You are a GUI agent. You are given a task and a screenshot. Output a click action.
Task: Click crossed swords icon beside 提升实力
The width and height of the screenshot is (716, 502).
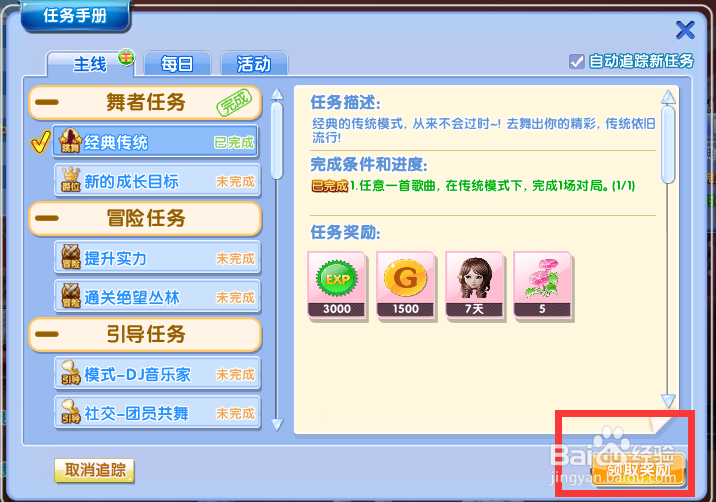coord(71,257)
